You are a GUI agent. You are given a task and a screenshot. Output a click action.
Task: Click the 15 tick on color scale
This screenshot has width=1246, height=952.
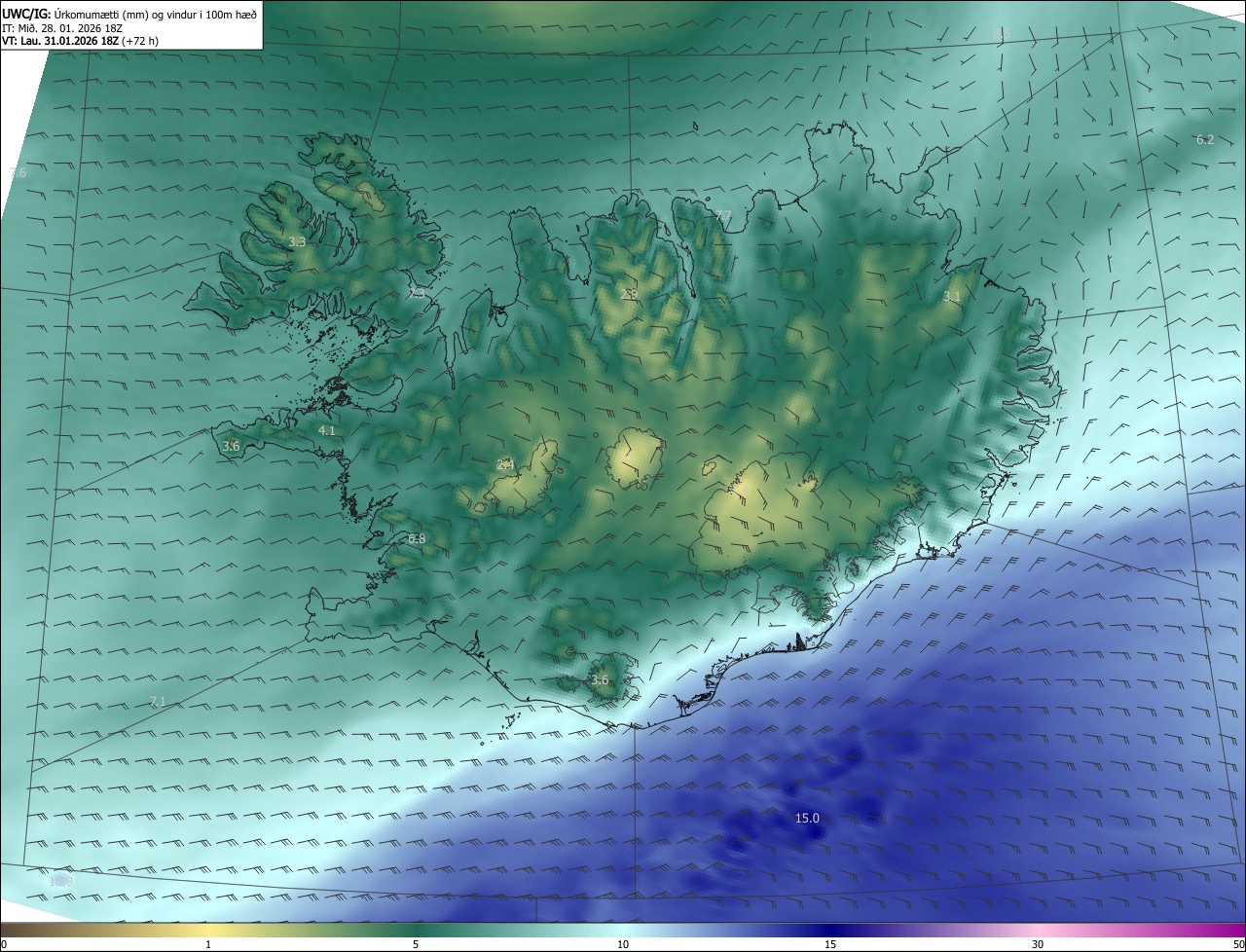(x=830, y=944)
